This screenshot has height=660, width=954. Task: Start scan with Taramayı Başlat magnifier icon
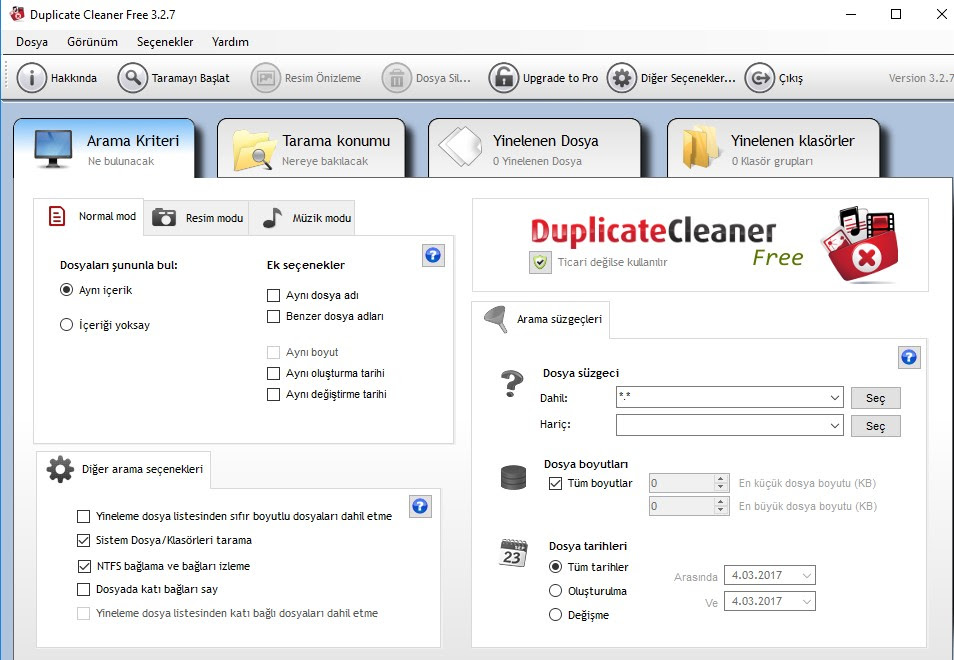pos(132,78)
